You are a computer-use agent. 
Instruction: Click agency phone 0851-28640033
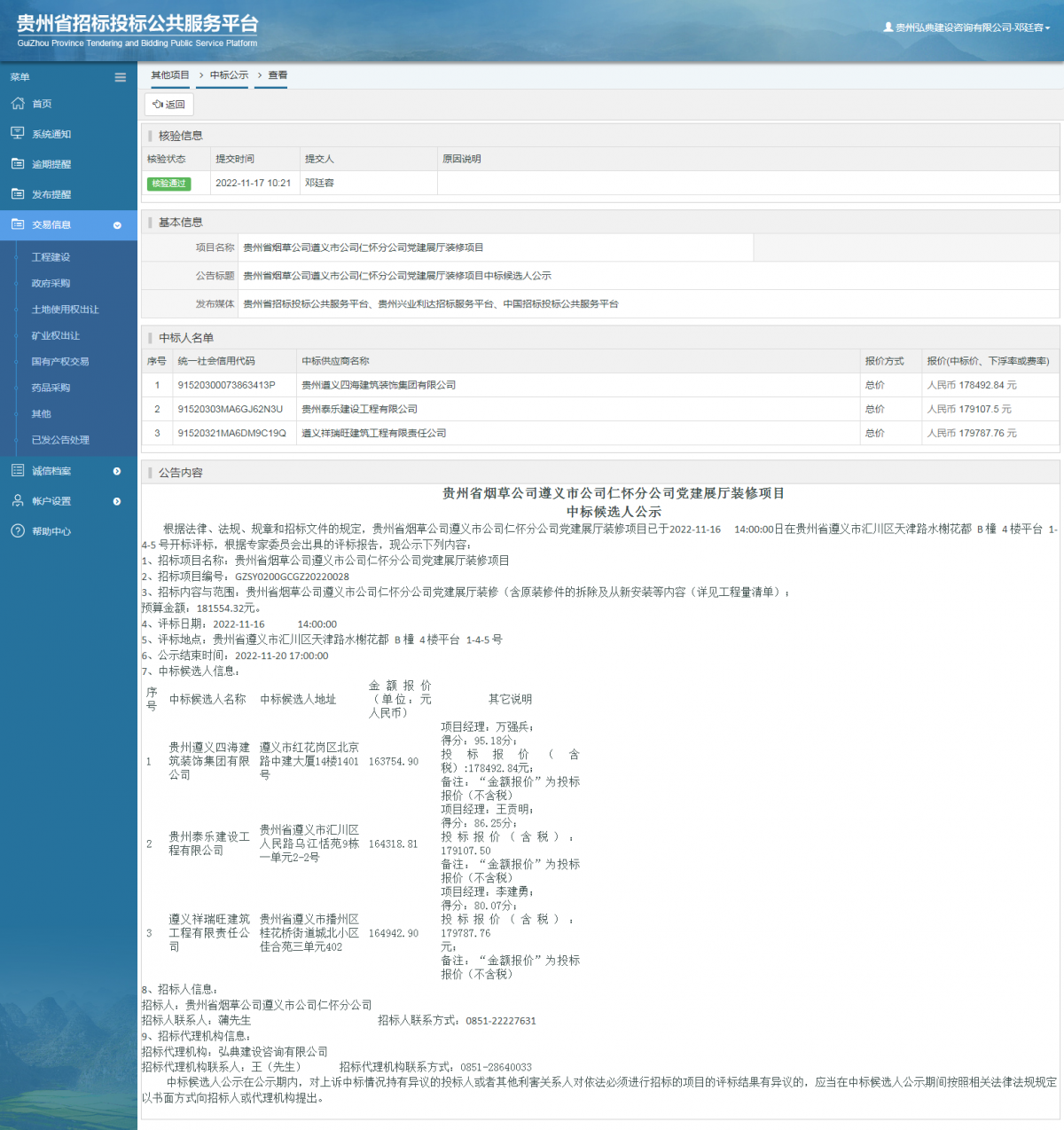point(497,1067)
